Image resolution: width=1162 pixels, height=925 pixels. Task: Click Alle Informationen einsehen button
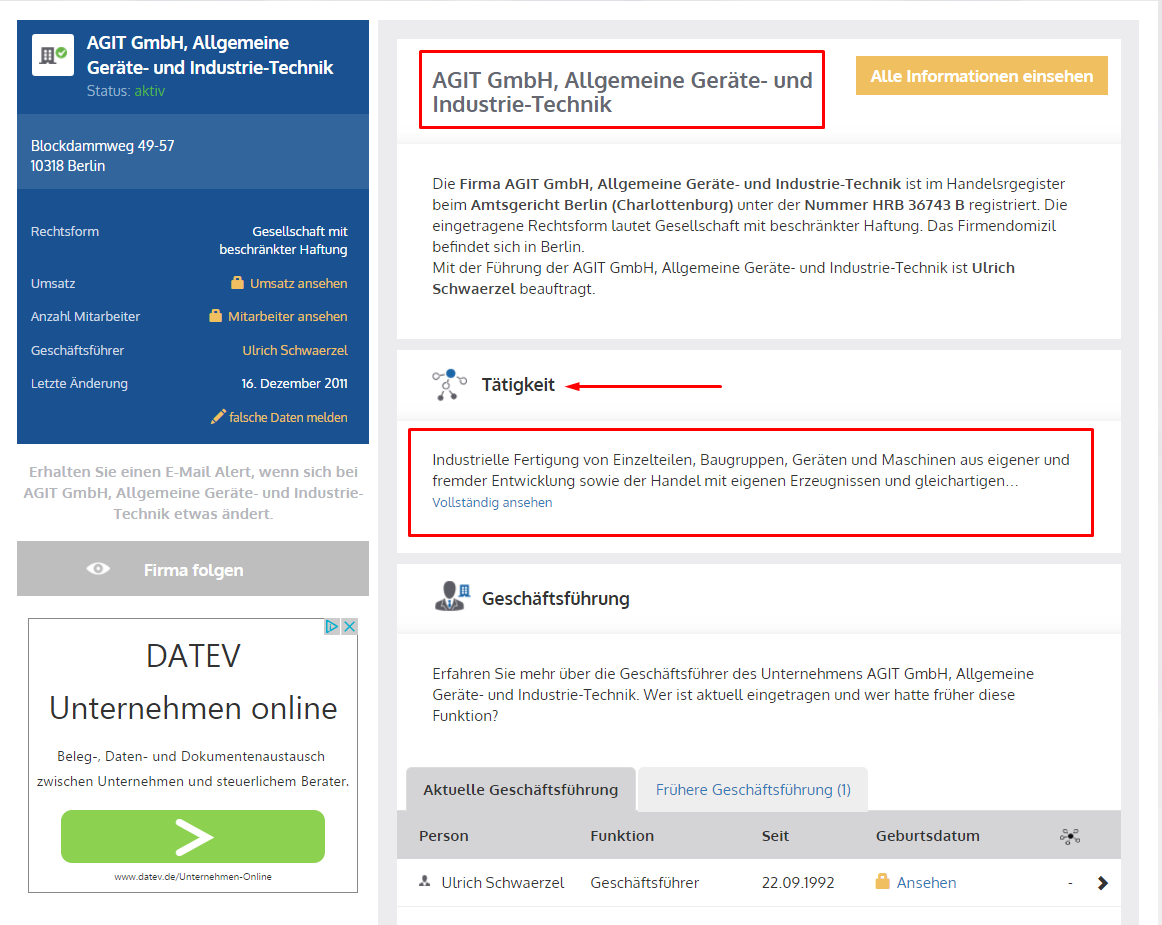click(x=981, y=76)
